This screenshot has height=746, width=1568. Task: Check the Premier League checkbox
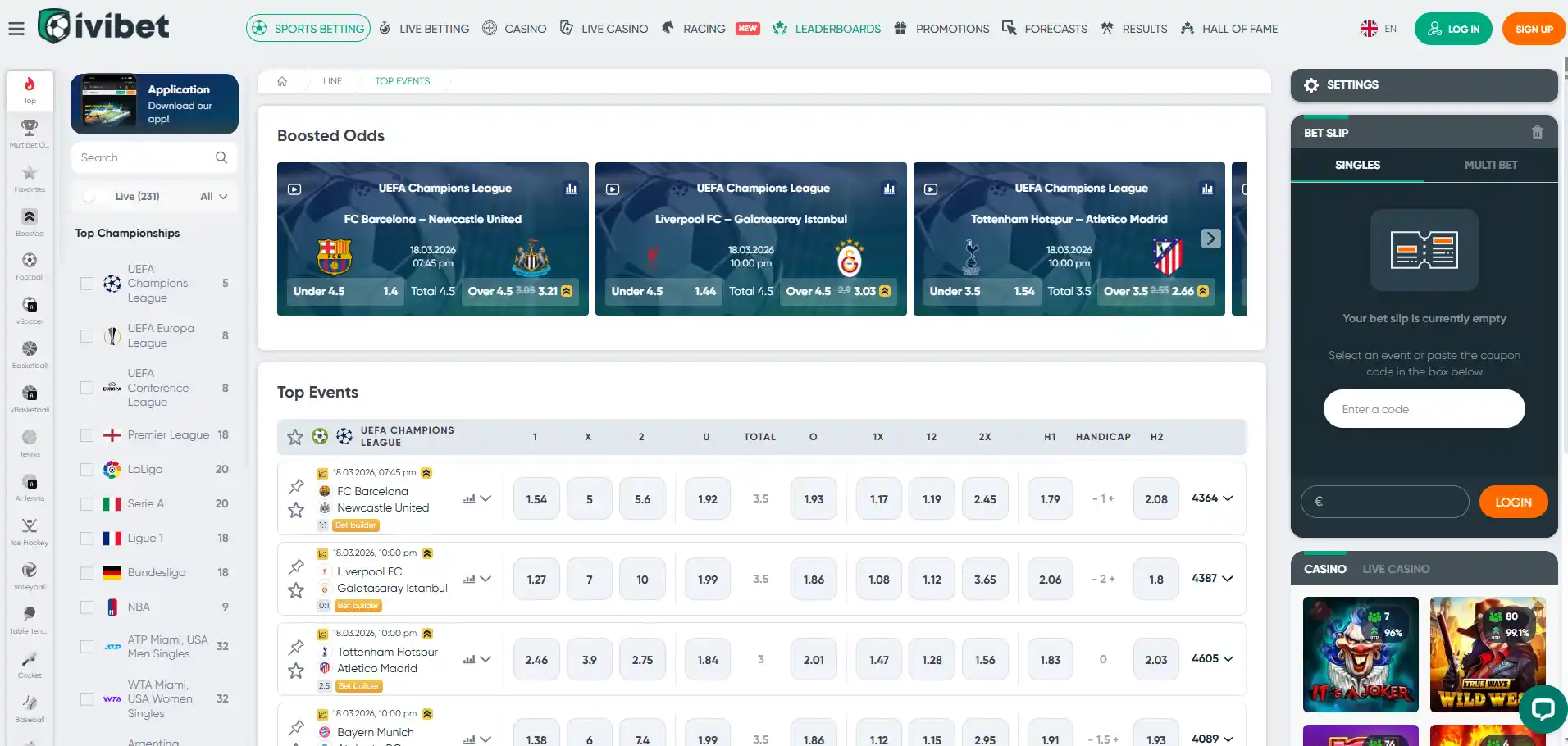tap(87, 435)
